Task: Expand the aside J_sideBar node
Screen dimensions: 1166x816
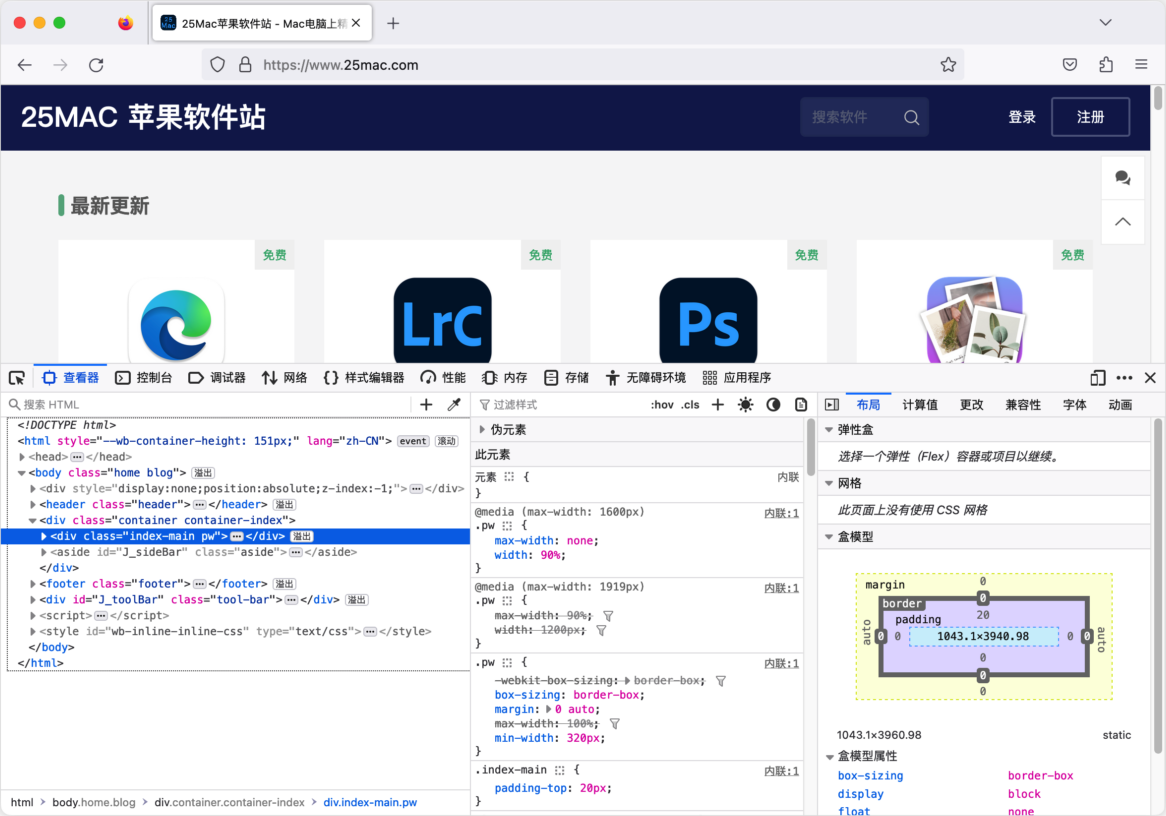Action: click(44, 553)
